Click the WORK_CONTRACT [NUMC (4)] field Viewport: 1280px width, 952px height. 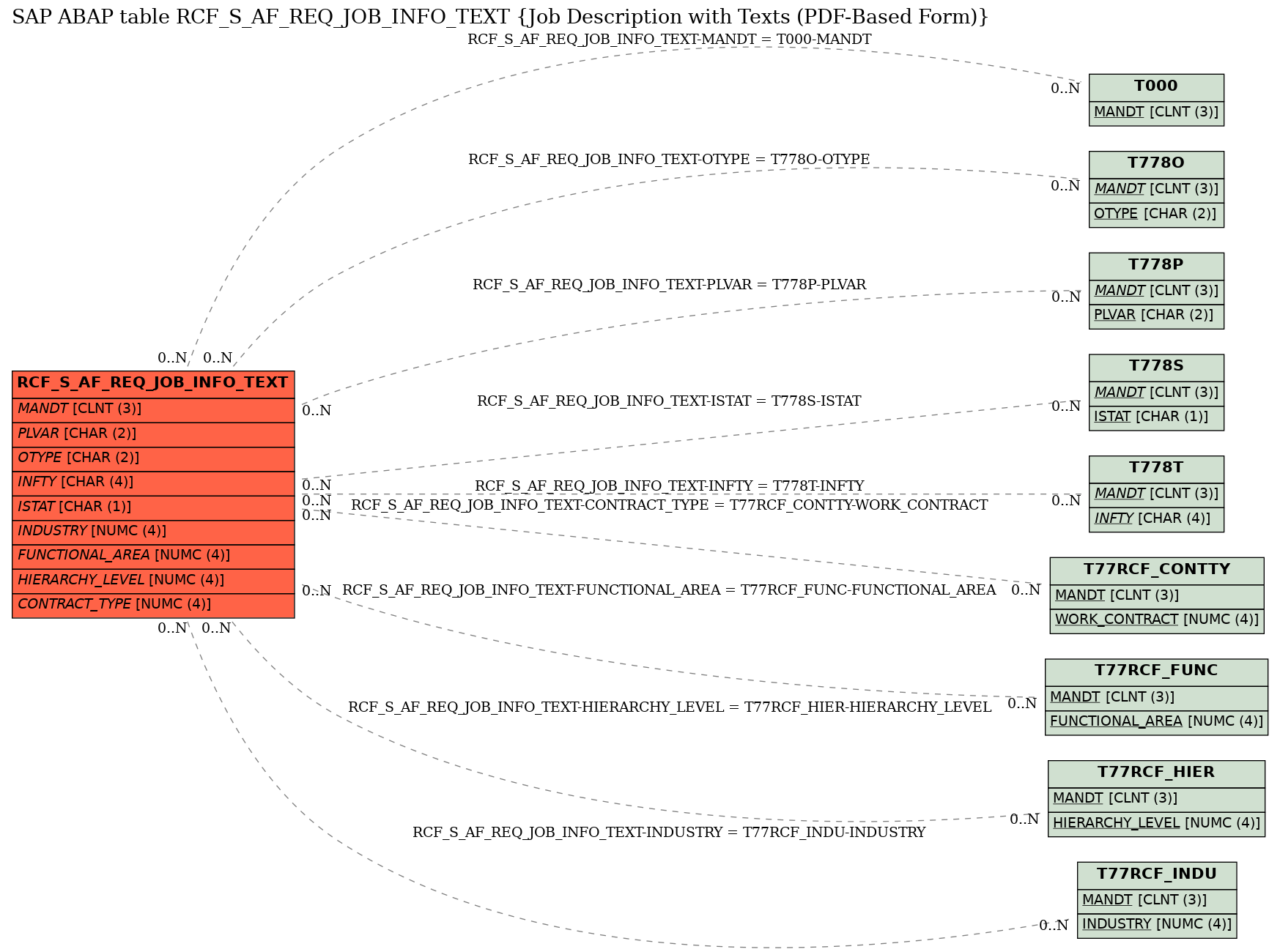click(x=1157, y=620)
